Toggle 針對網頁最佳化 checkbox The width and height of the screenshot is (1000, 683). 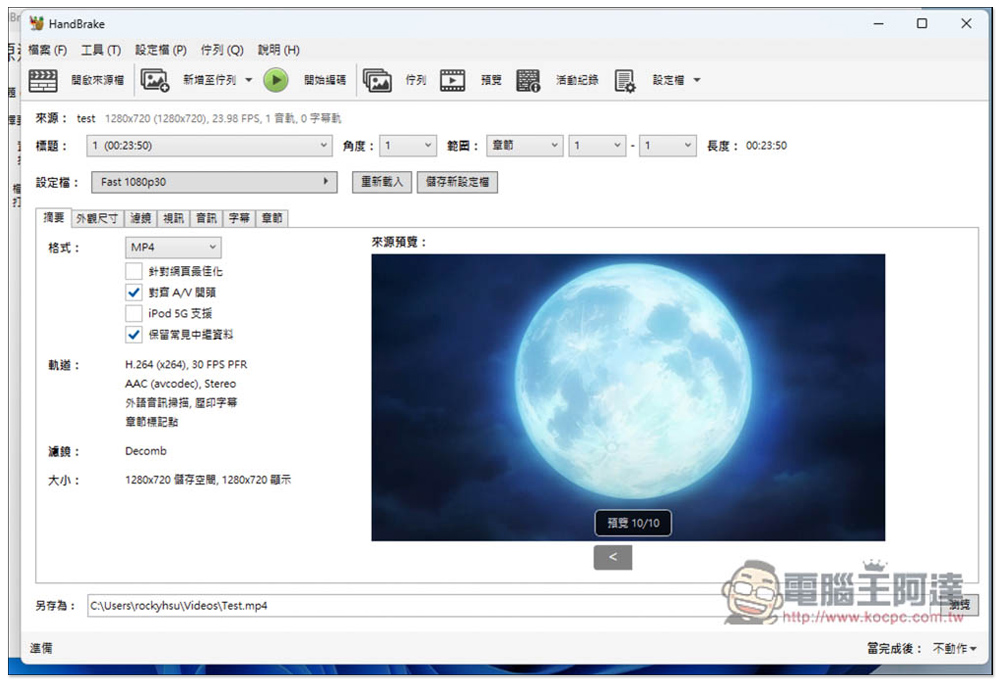click(133, 271)
